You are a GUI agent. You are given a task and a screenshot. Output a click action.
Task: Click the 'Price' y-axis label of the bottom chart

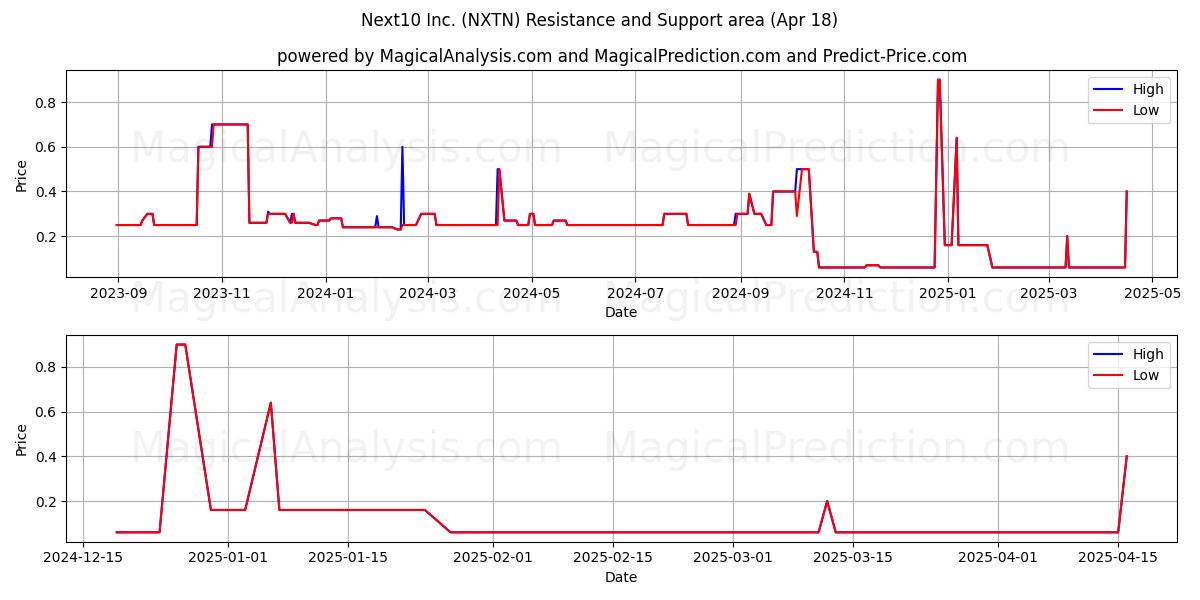[x=22, y=439]
